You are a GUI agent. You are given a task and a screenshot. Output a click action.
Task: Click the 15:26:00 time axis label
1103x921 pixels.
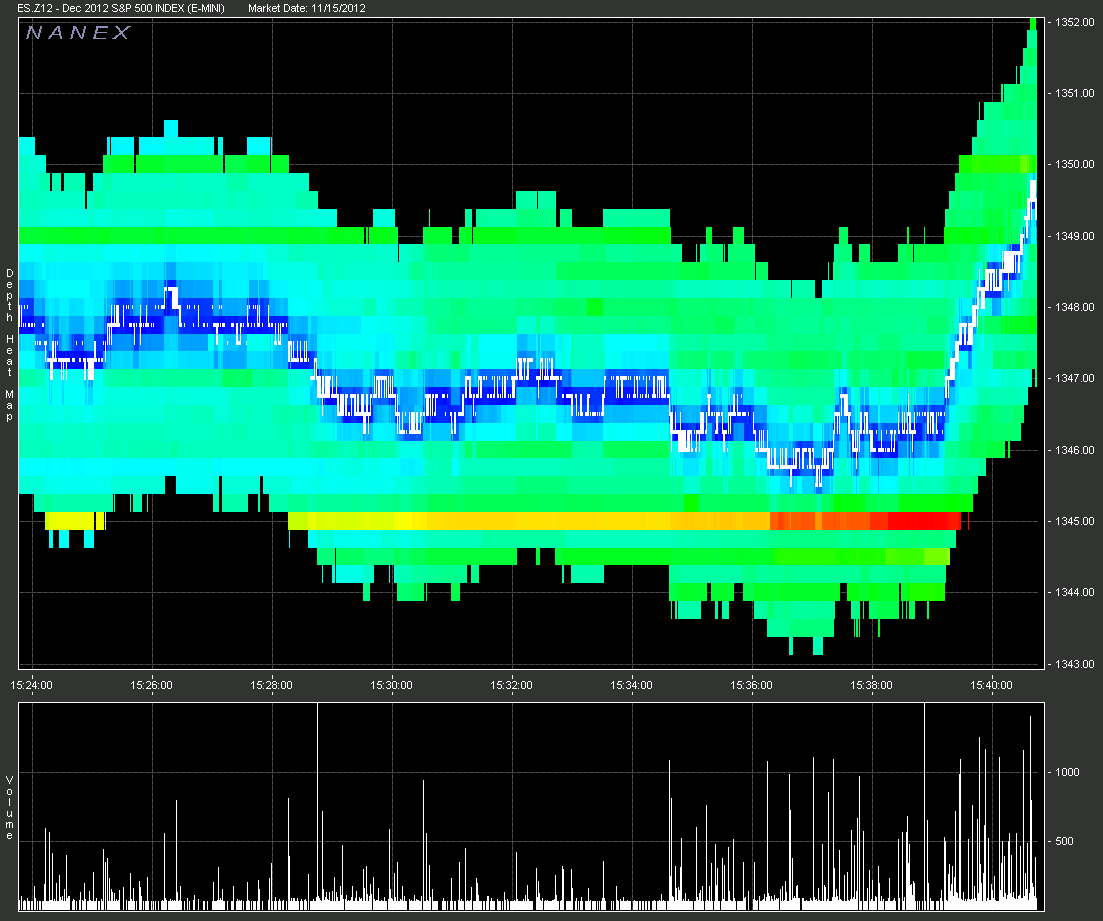click(151, 685)
